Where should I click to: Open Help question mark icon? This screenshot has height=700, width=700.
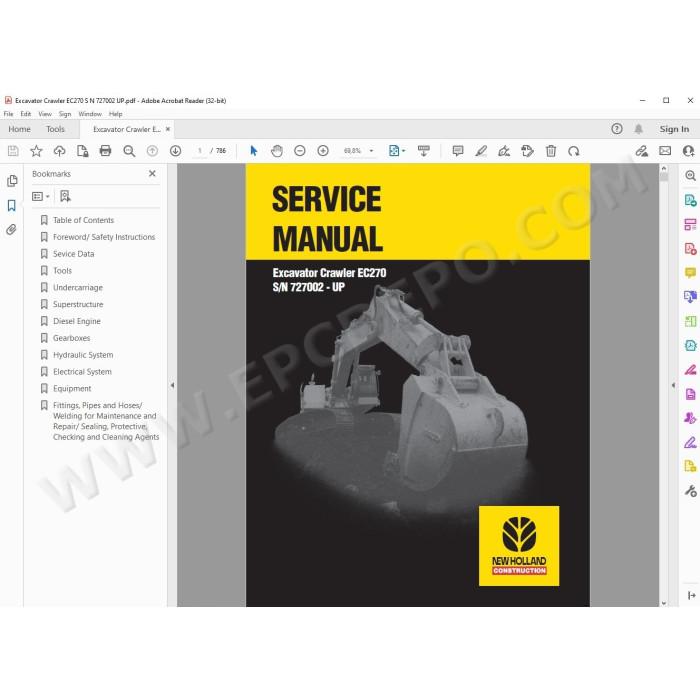617,129
